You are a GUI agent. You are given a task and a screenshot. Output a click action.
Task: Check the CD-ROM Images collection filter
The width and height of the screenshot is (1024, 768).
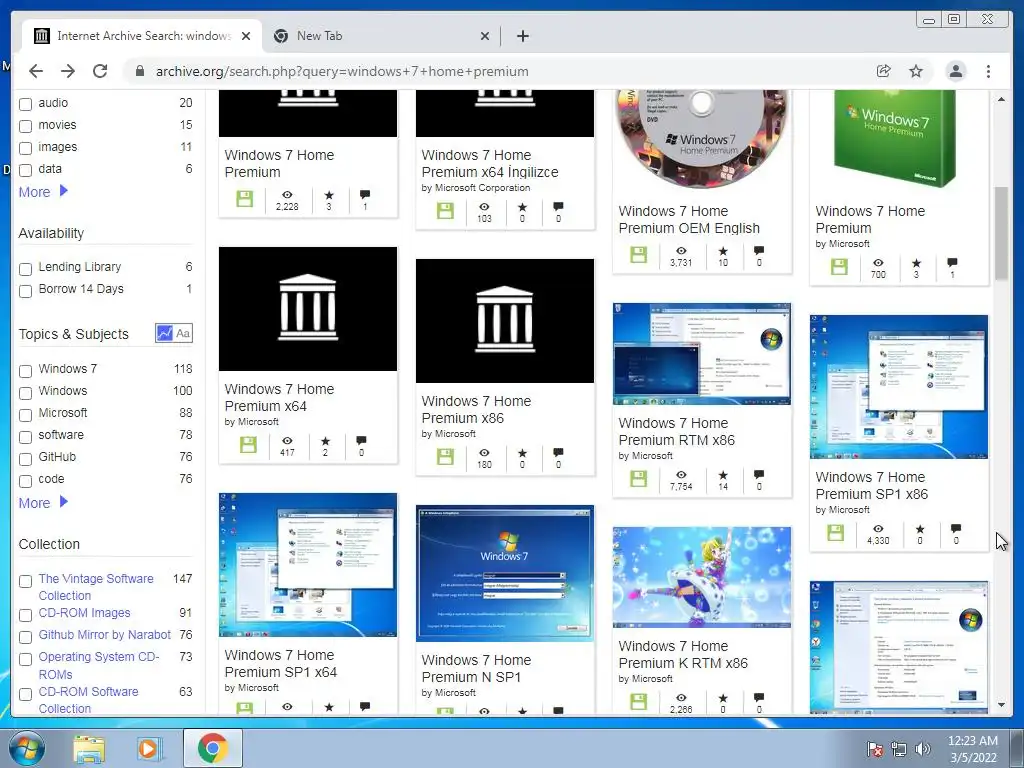[x=25, y=615]
